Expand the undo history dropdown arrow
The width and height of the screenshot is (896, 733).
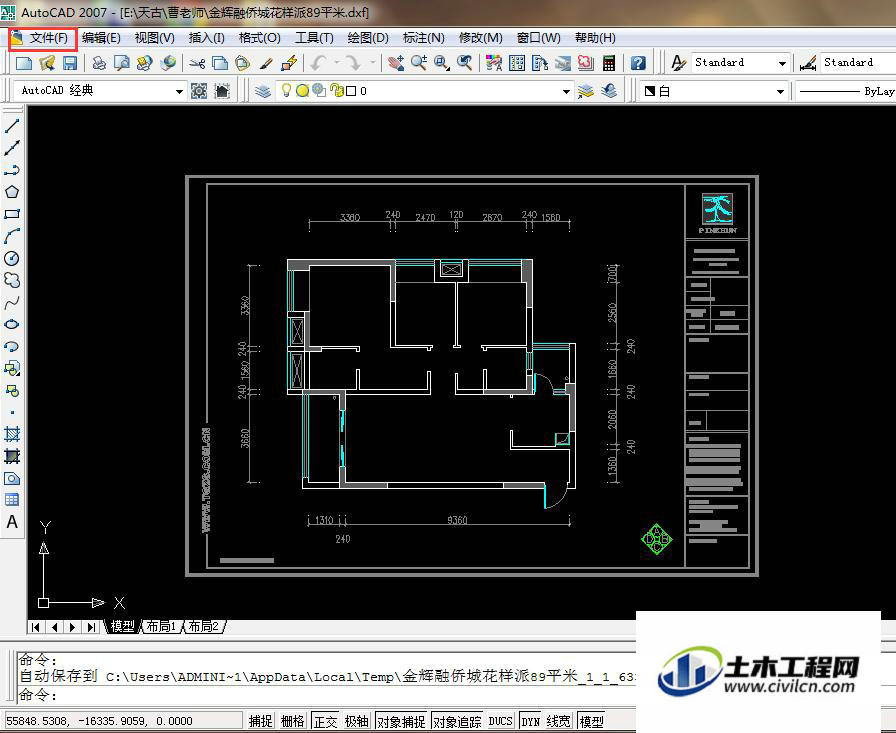pyautogui.click(x=337, y=63)
